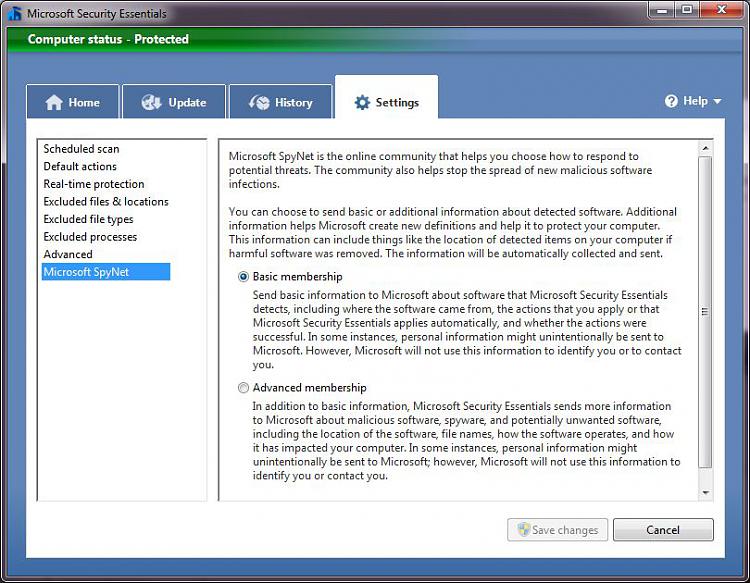Viewport: 750px width, 583px height.
Task: Click the Save changes button
Action: coord(557,529)
